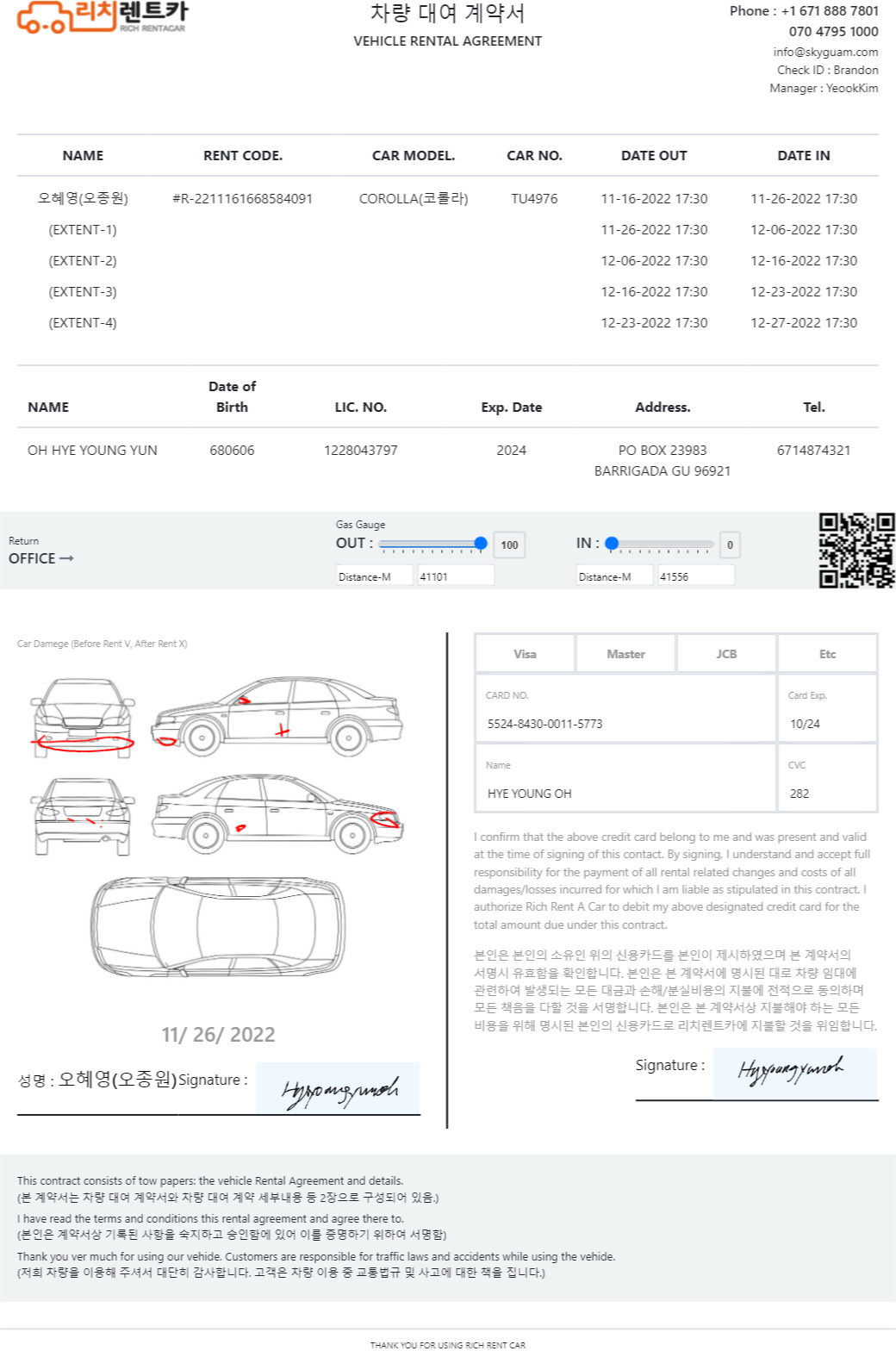Click the CARD NO. field
This screenshot has height=1351, width=896.
click(625, 708)
